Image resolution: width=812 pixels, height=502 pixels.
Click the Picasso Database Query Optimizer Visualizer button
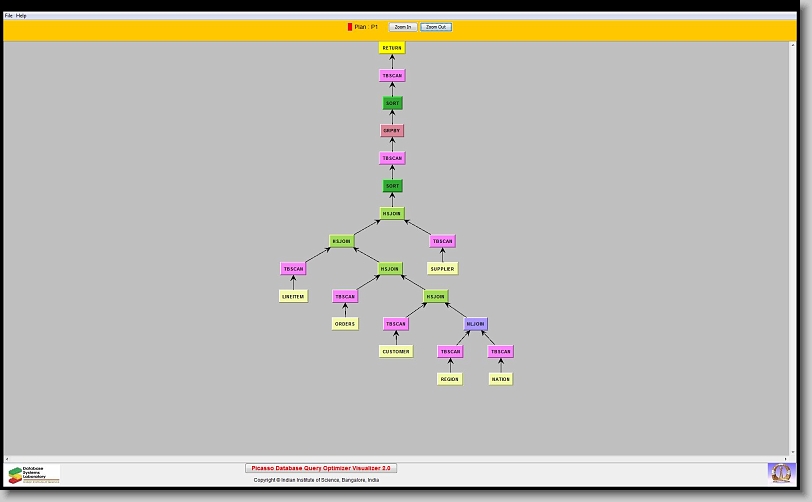coord(321,468)
